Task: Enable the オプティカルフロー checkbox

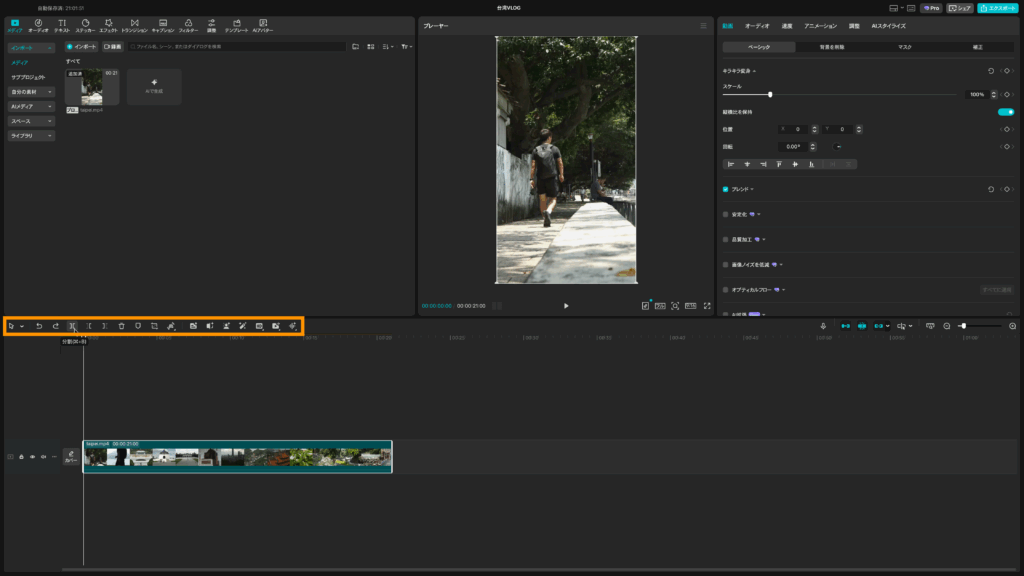Action: (726, 290)
